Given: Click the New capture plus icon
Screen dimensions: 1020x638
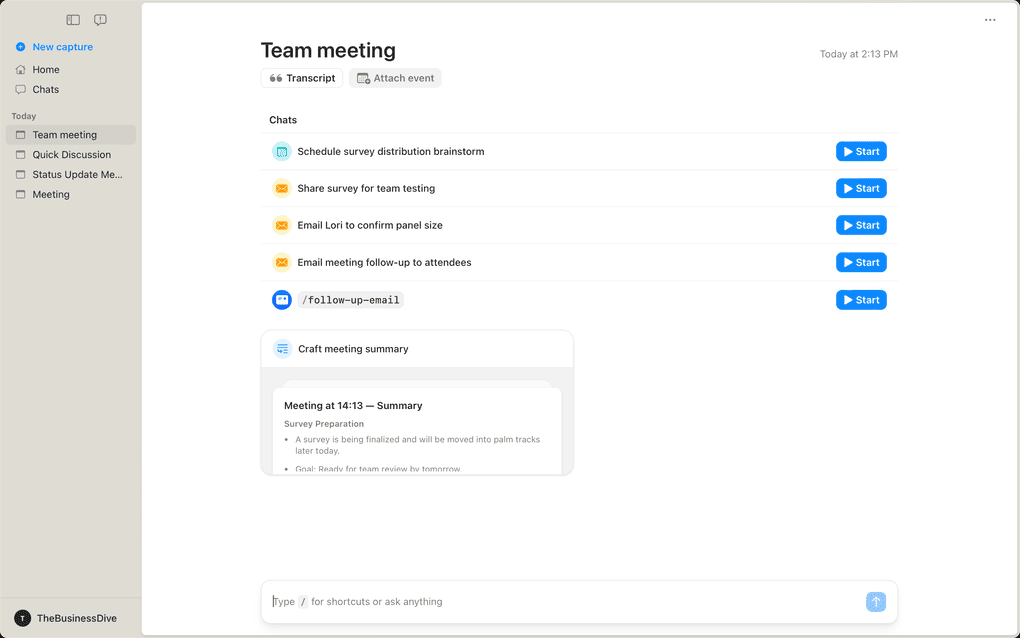Looking at the screenshot, I should coord(21,47).
